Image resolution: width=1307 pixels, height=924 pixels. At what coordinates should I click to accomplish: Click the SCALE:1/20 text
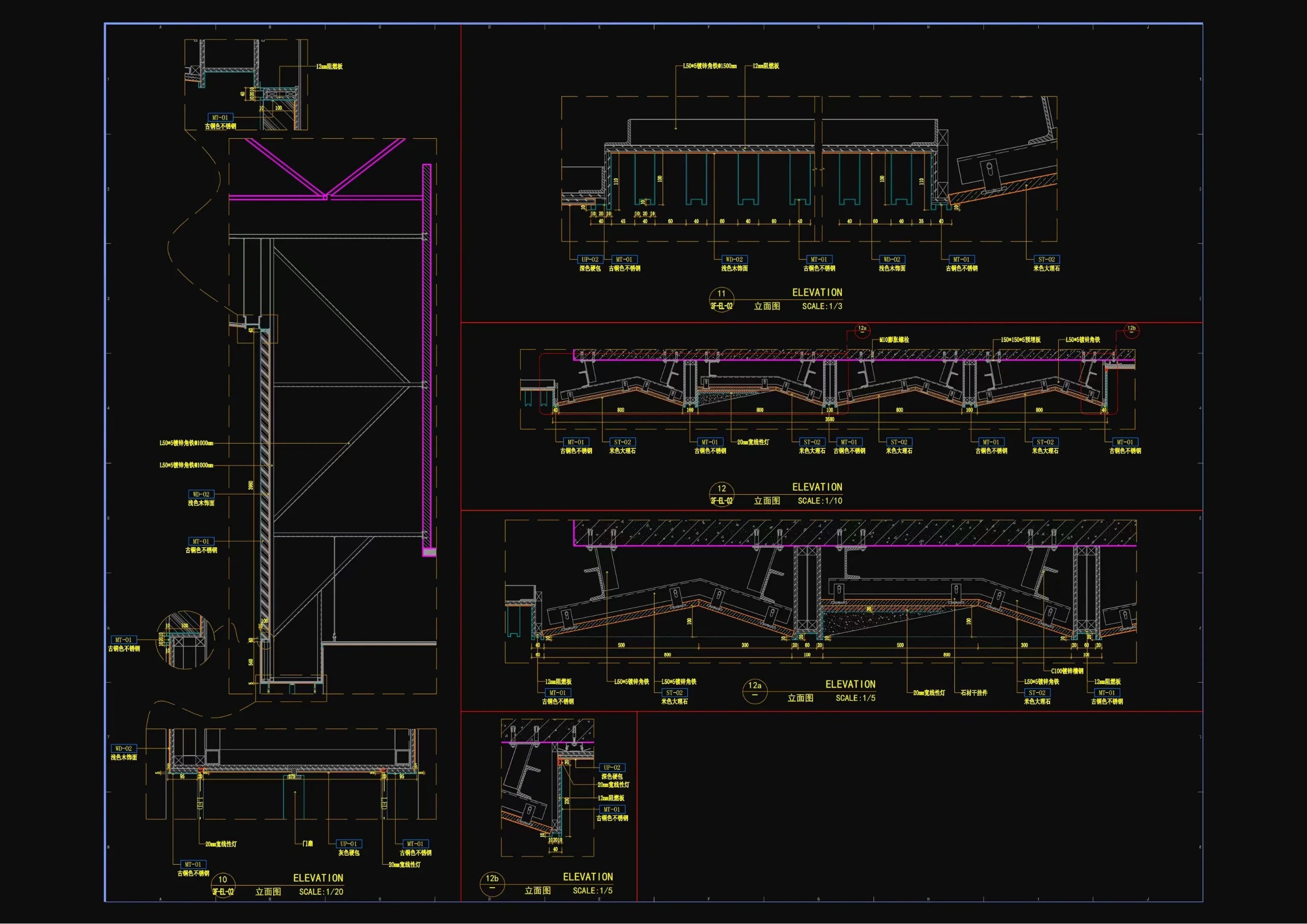pos(321,892)
